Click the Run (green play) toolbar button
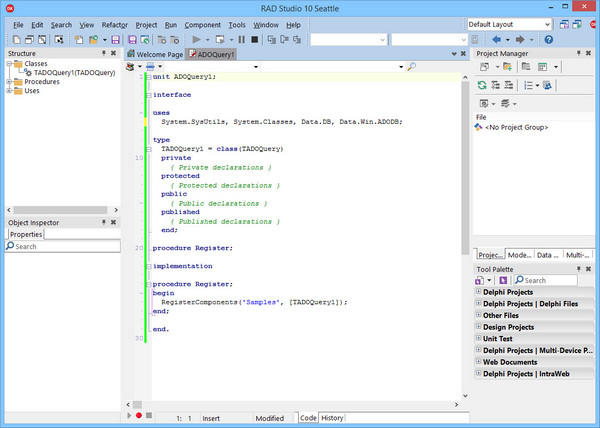The width and height of the screenshot is (600, 428). click(196, 40)
